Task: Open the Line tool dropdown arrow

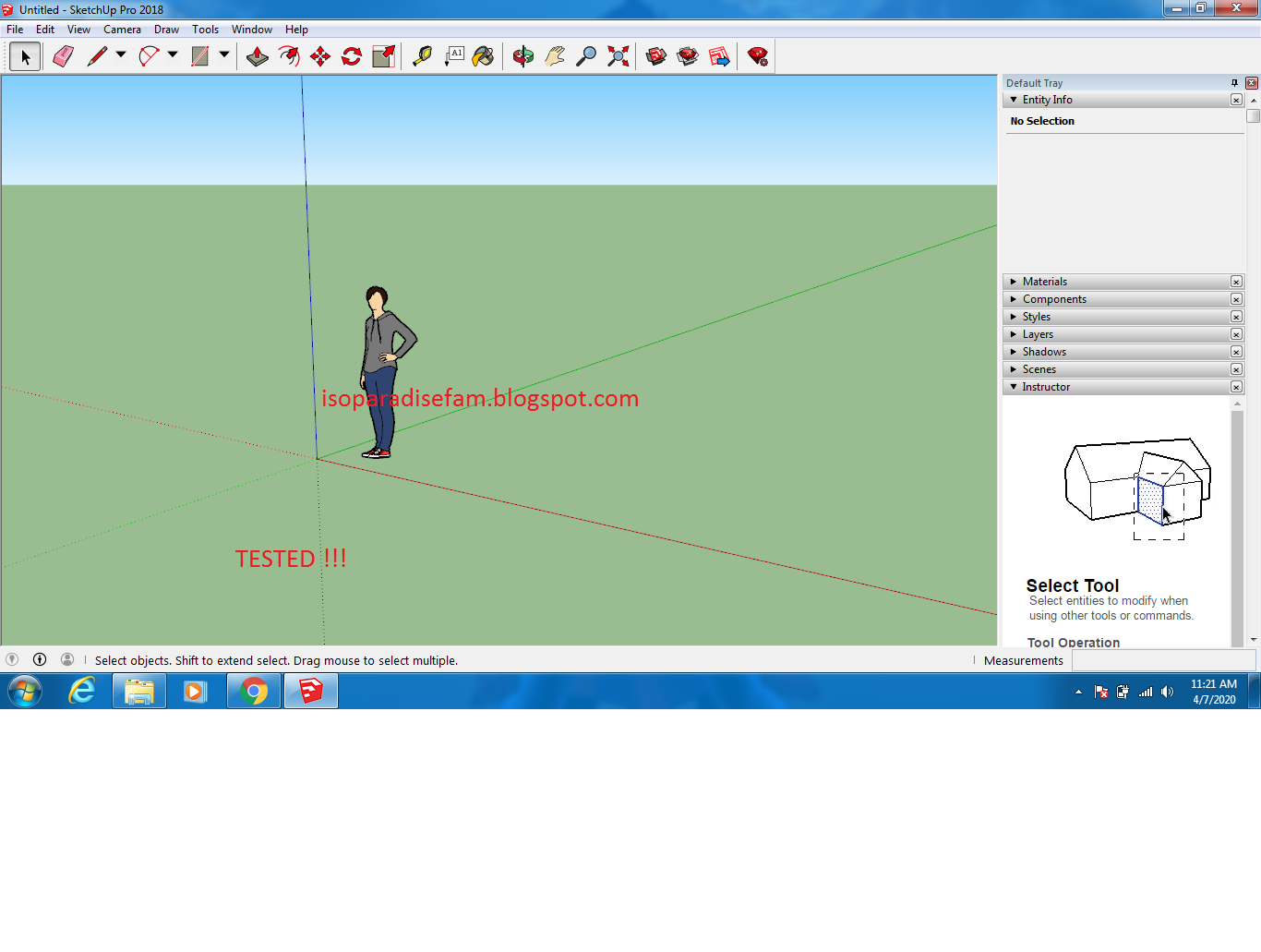Action: click(x=121, y=55)
